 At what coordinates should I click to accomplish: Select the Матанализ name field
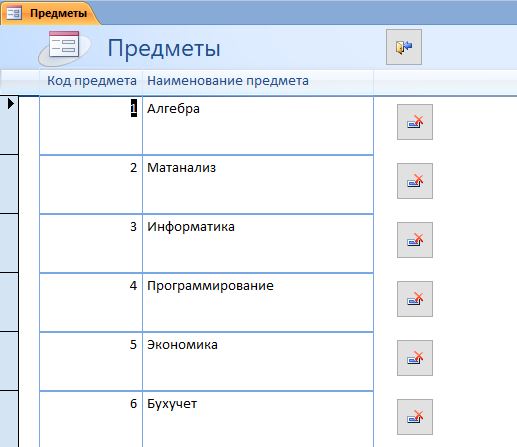coord(258,184)
